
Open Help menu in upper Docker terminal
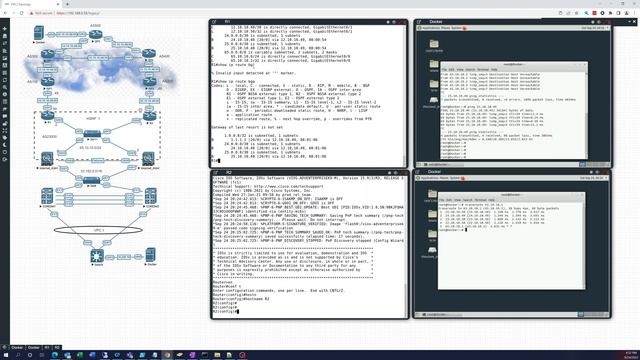494,70
